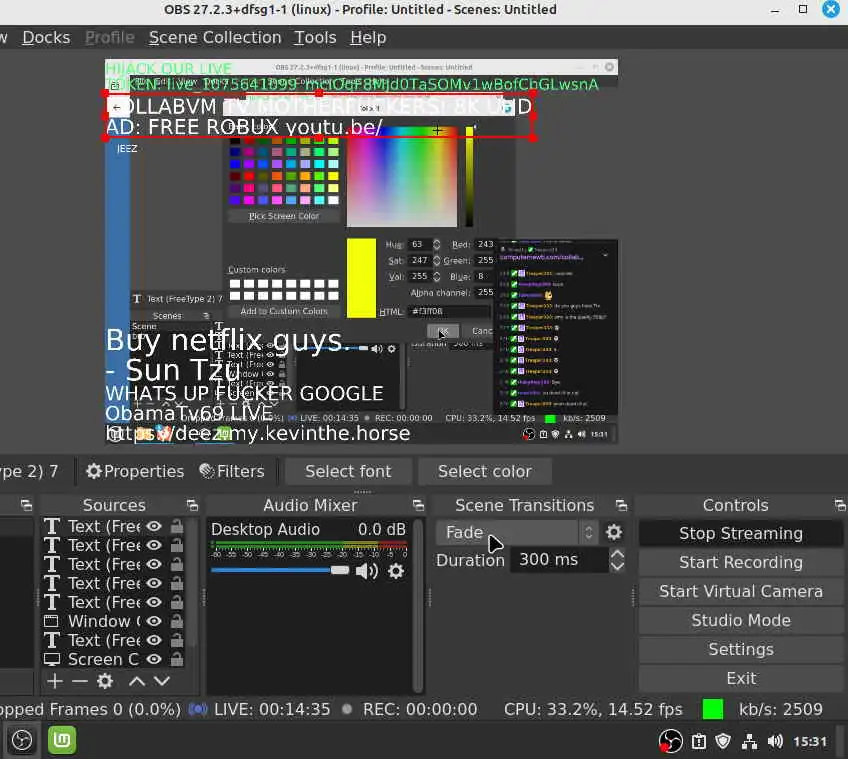
Task: Open source properties gear below Sources list
Action: coord(105,681)
